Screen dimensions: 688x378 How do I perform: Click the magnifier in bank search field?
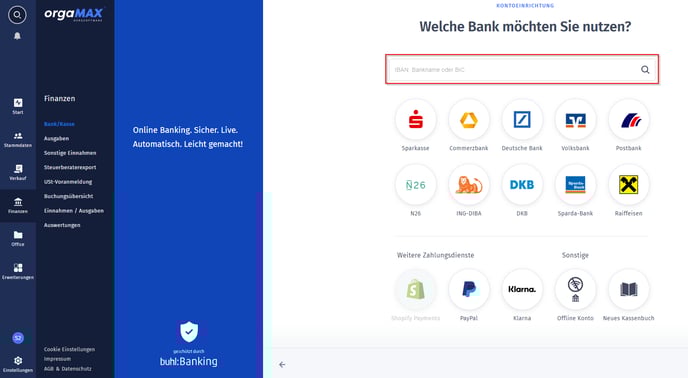click(x=645, y=69)
